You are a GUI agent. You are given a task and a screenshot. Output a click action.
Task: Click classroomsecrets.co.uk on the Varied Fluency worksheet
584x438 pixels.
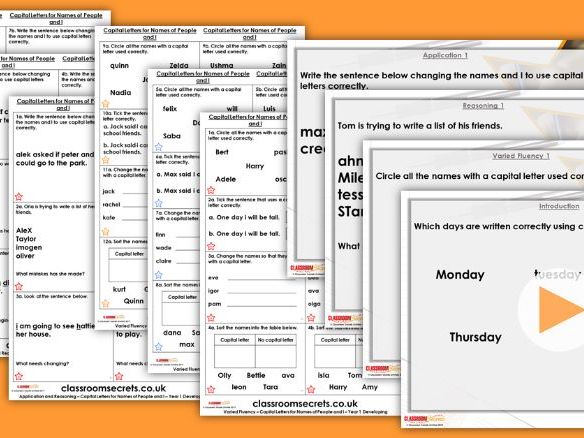click(305, 404)
